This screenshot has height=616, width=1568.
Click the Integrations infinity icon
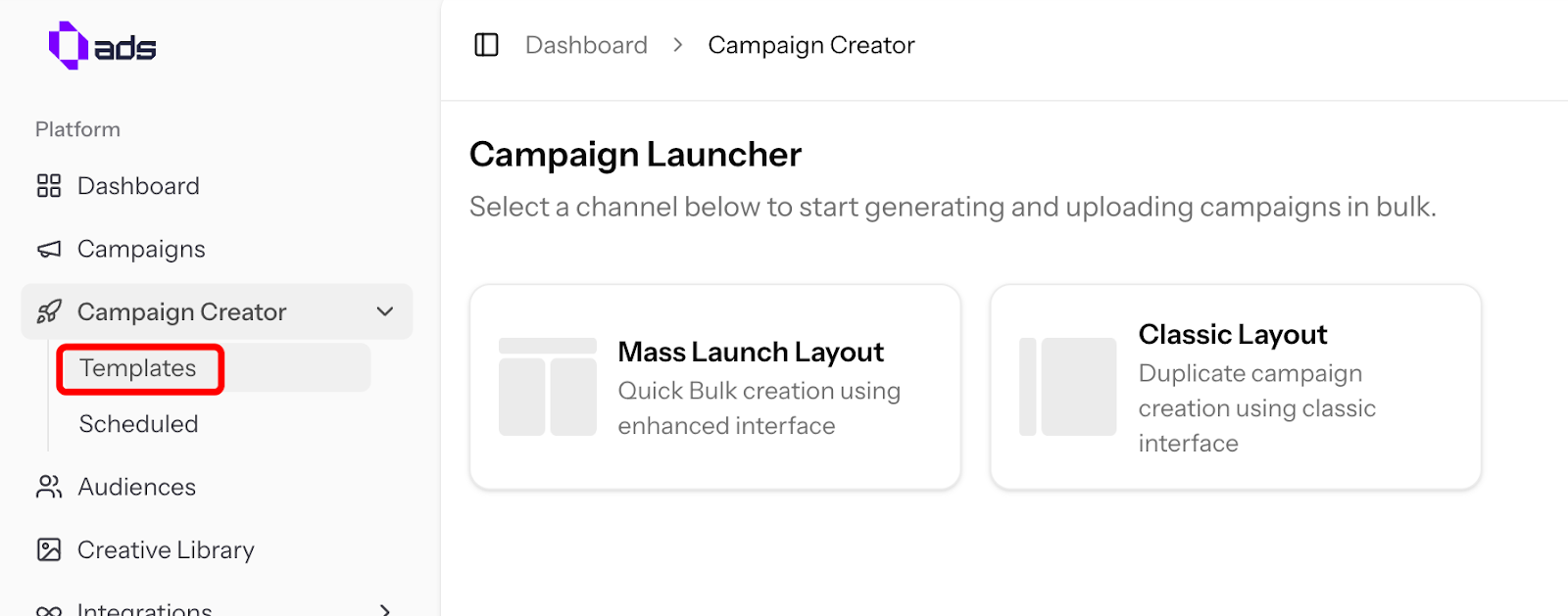(48, 609)
